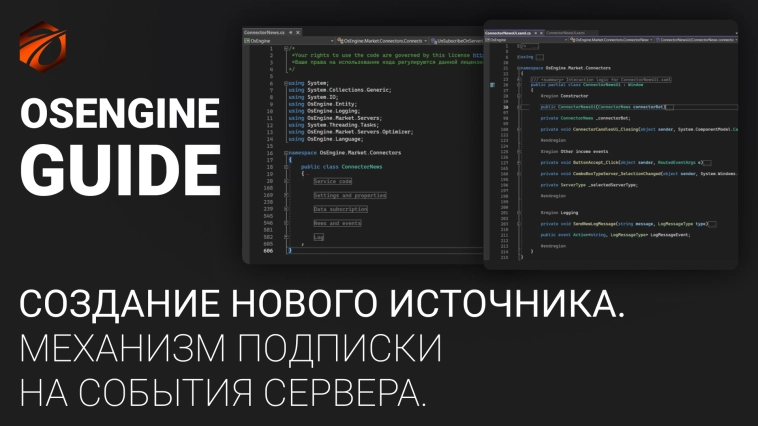Collapse the using directives block at line 6

(286, 83)
